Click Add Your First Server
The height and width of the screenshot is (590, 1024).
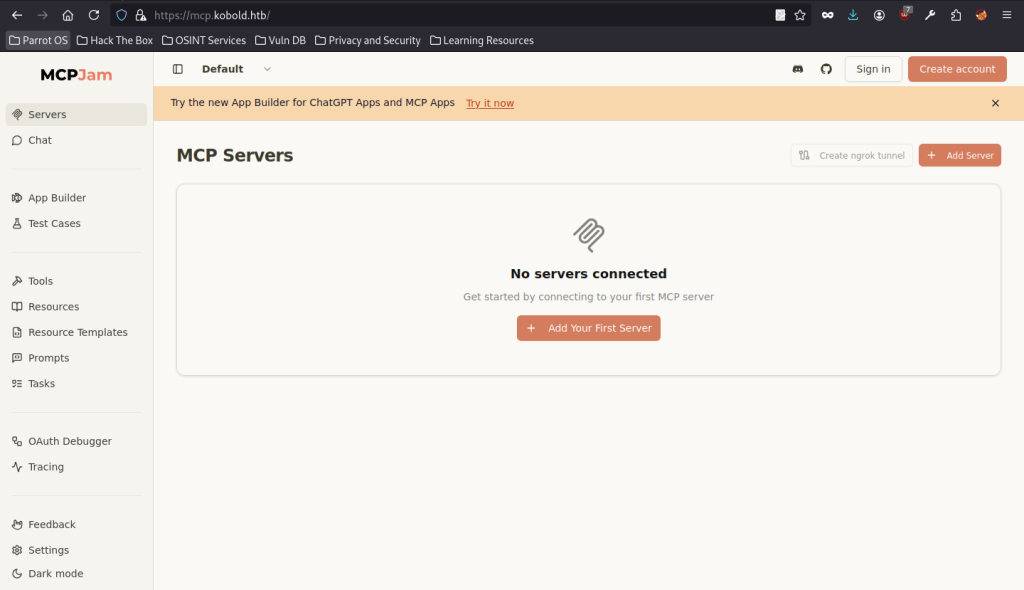click(588, 328)
